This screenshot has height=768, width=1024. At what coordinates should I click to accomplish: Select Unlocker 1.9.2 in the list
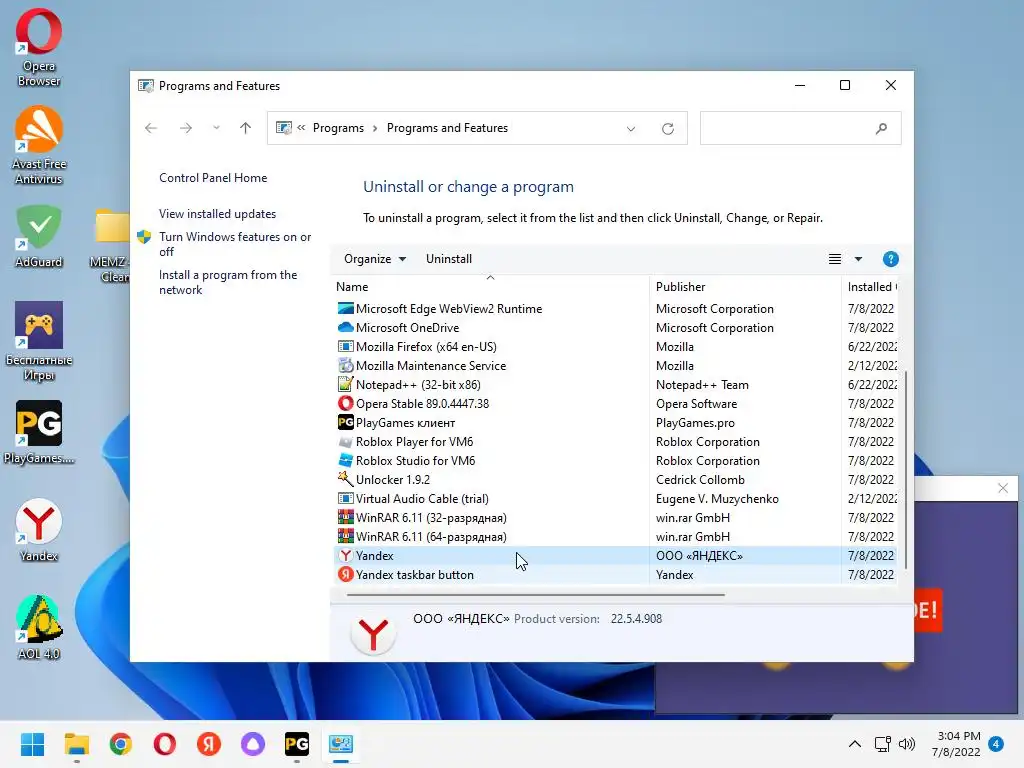coord(614,479)
